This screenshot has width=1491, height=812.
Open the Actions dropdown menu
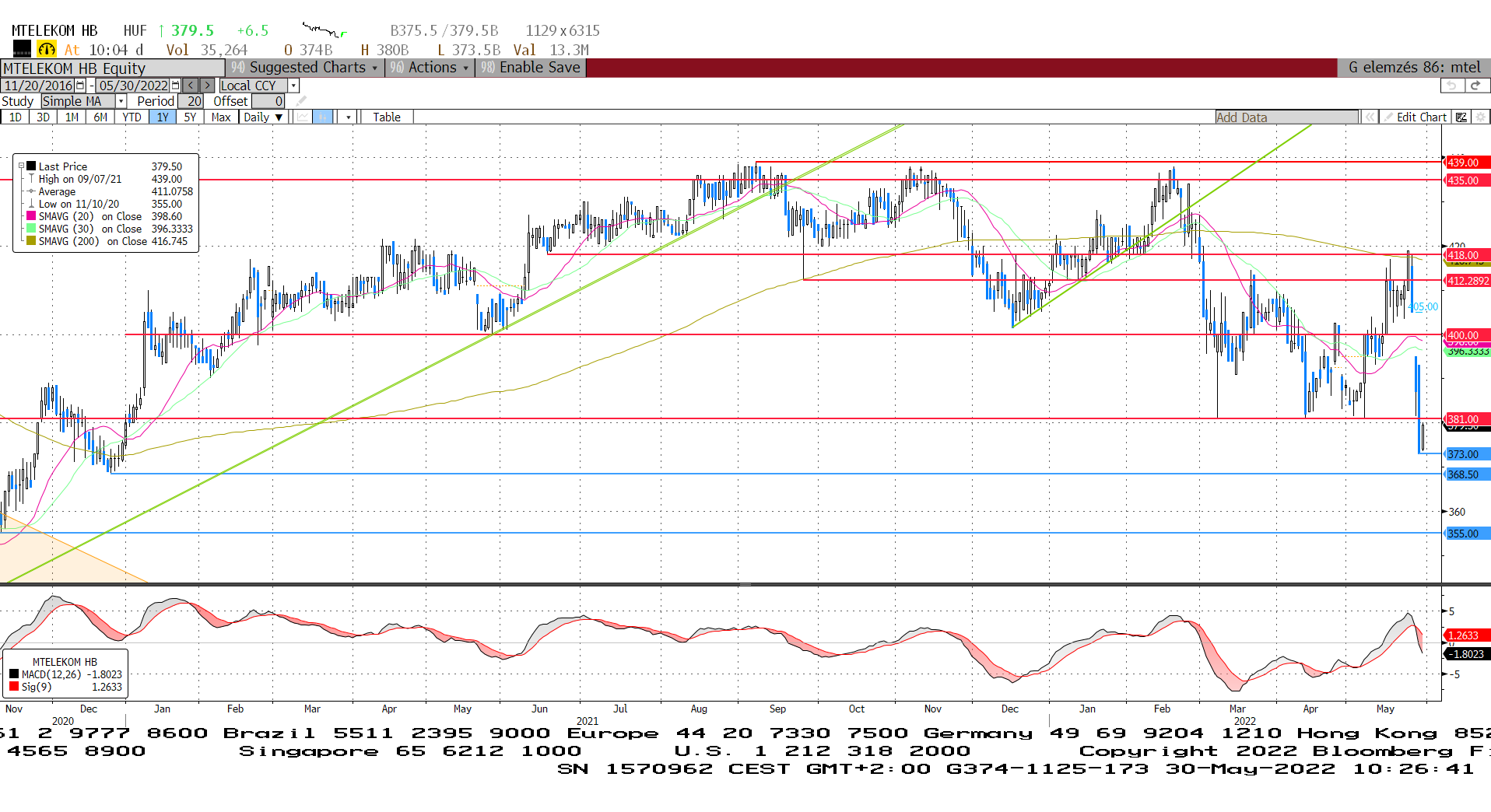click(430, 68)
